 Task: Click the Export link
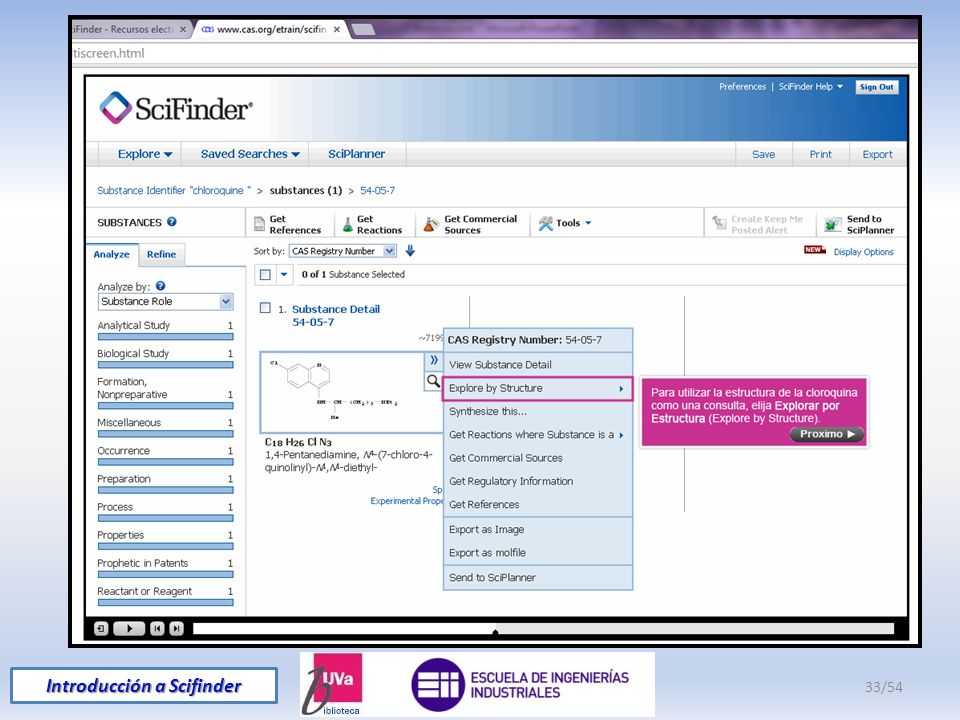(x=877, y=154)
